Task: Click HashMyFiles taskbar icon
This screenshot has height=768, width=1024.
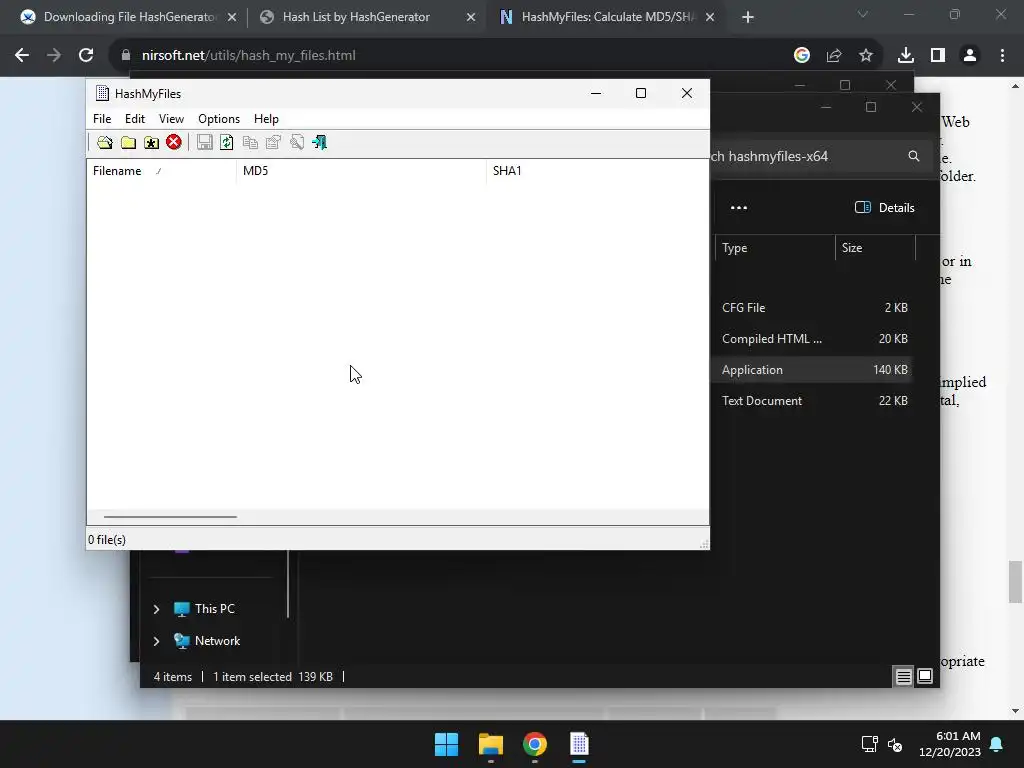Action: pos(579,744)
